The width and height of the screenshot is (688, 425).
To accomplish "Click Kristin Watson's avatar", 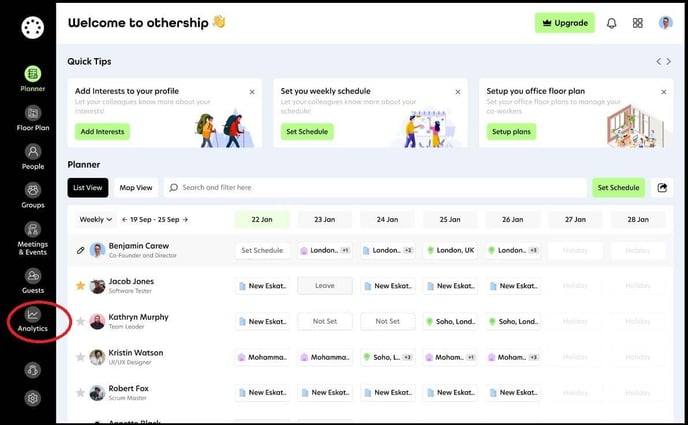I will point(97,357).
